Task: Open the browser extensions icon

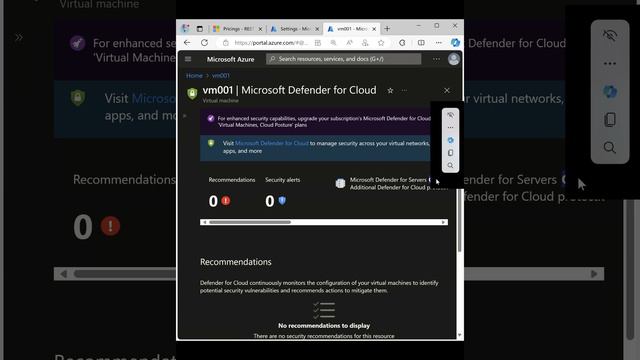Action: click(x=402, y=43)
